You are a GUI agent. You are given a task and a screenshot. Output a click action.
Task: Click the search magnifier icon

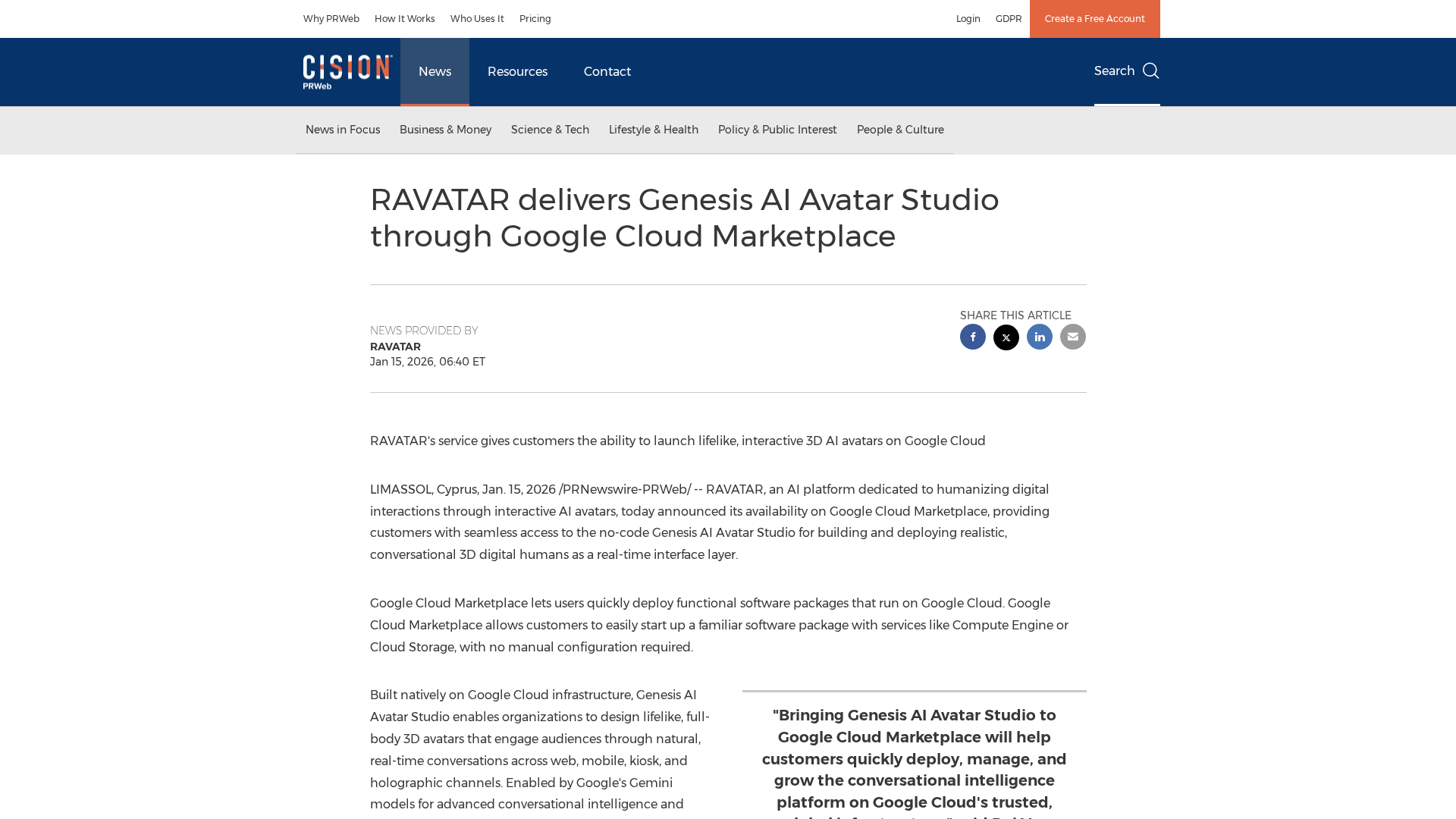(1150, 71)
